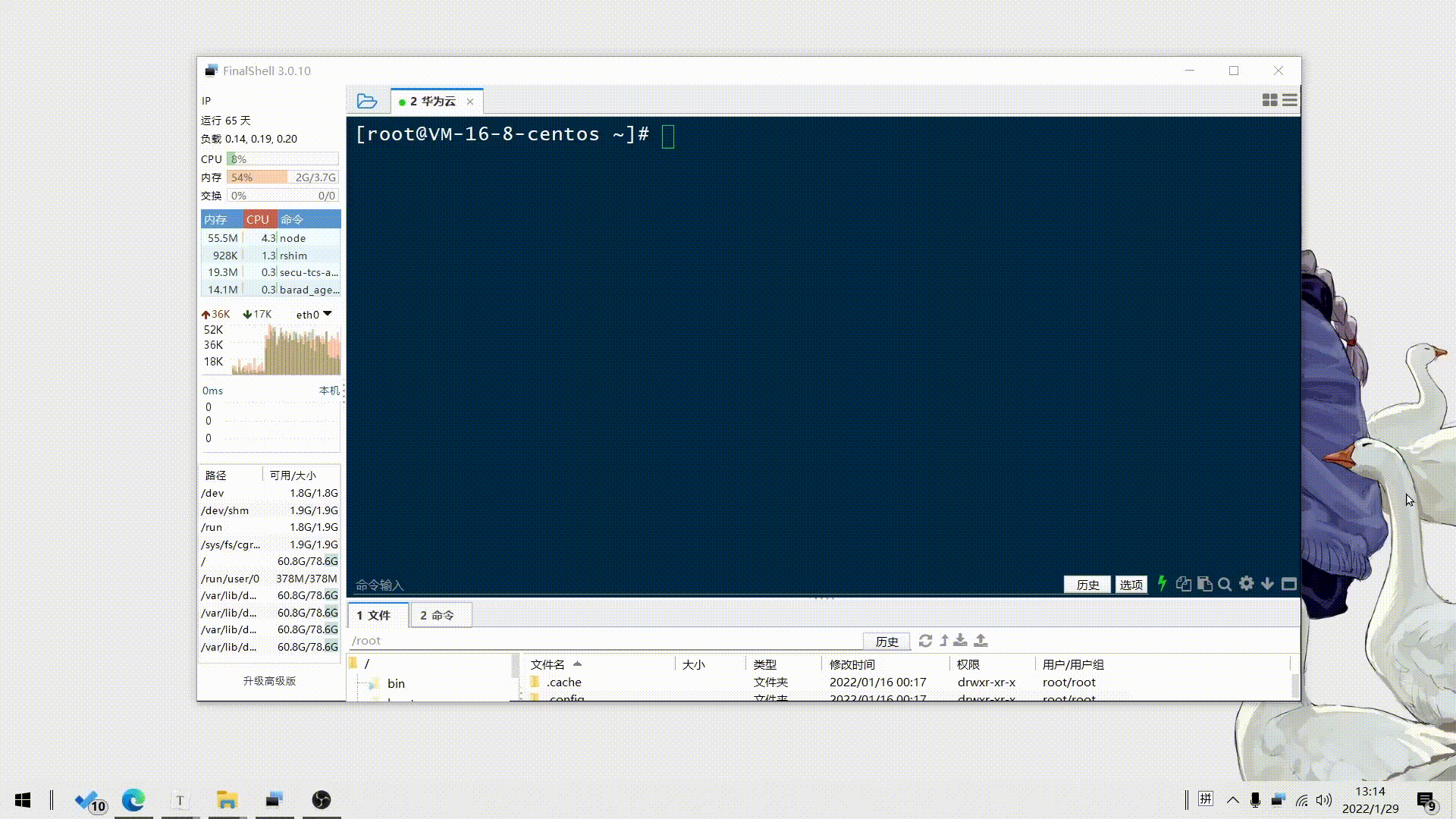Go up to parent directory
Viewport: 1456px width, 819px height.
[x=944, y=641]
